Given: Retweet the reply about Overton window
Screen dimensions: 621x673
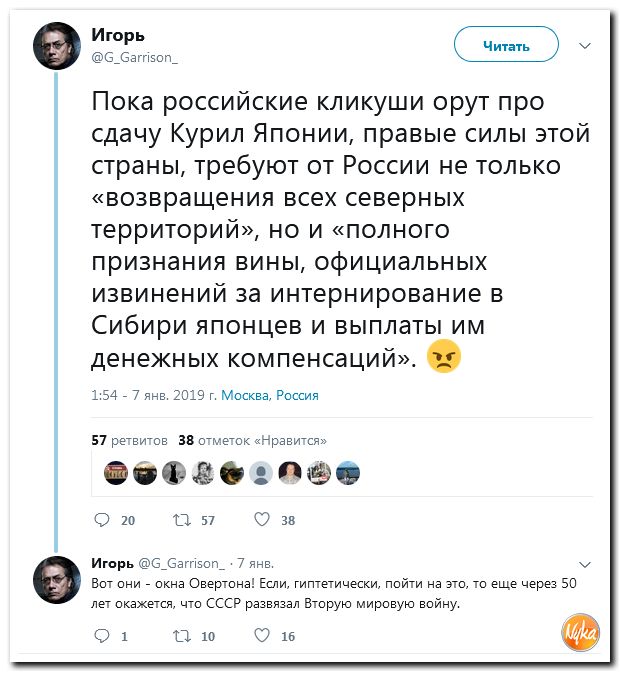Looking at the screenshot, I should coord(182,636).
